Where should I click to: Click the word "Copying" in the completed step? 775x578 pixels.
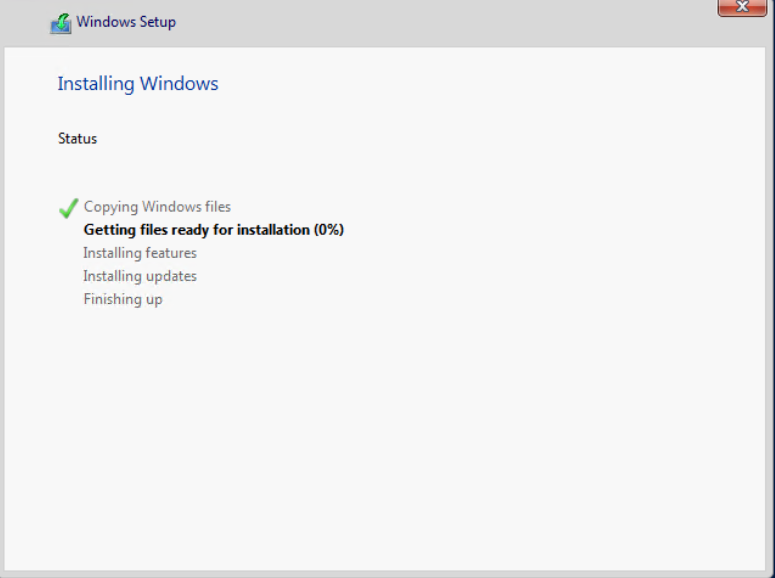coord(110,207)
